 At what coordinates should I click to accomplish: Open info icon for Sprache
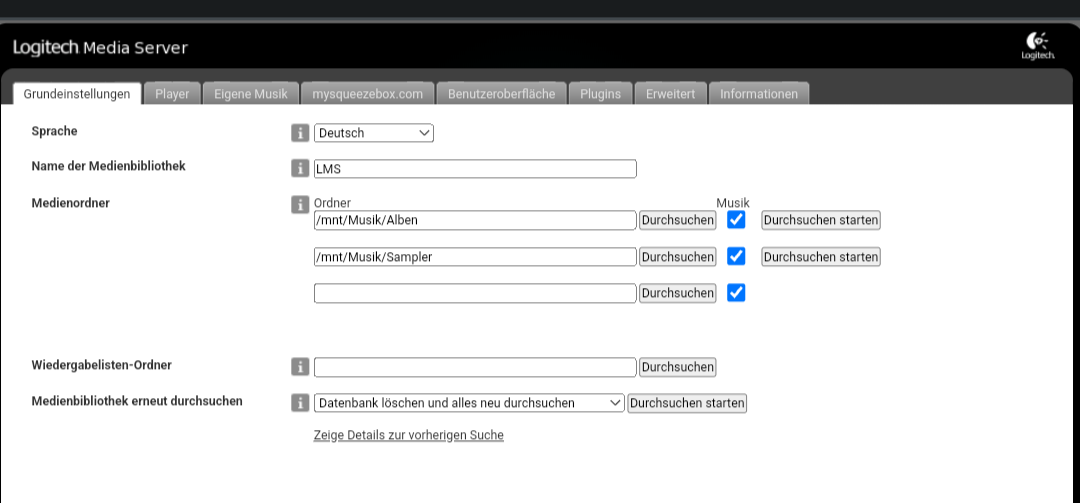point(300,133)
